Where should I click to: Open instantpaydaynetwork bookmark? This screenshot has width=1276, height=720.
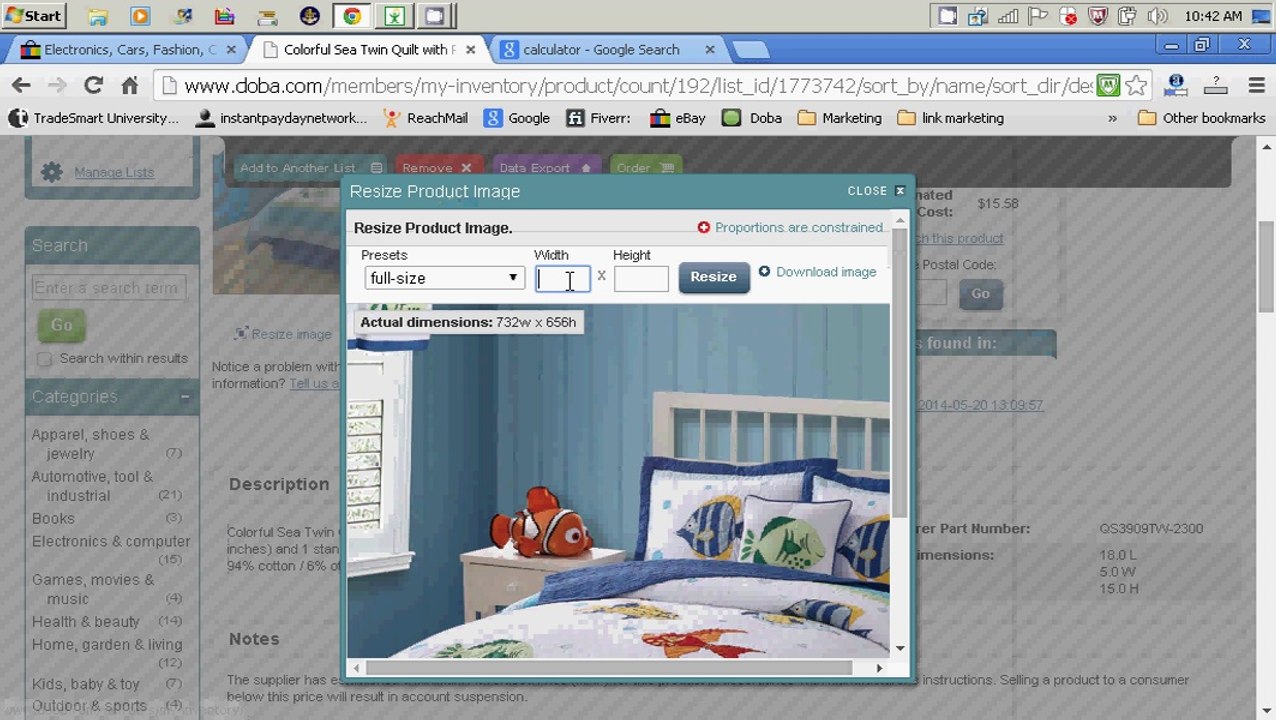coord(281,118)
